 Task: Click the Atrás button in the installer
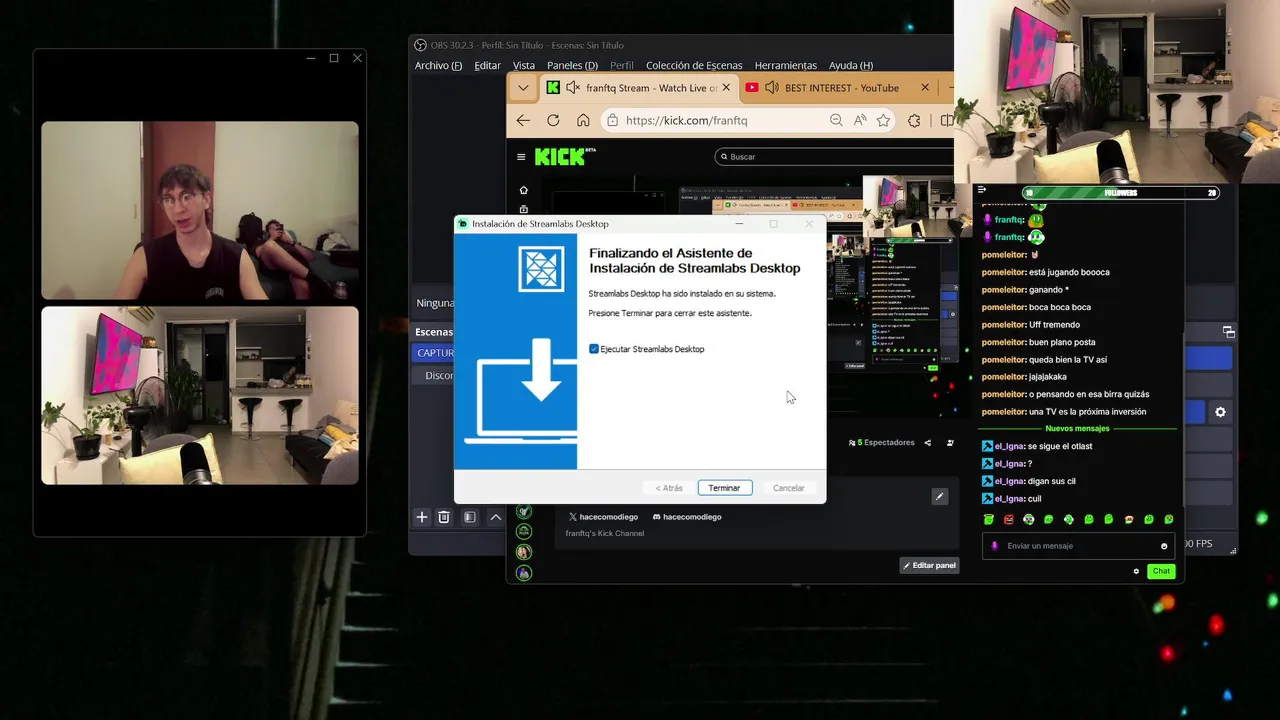(x=669, y=488)
